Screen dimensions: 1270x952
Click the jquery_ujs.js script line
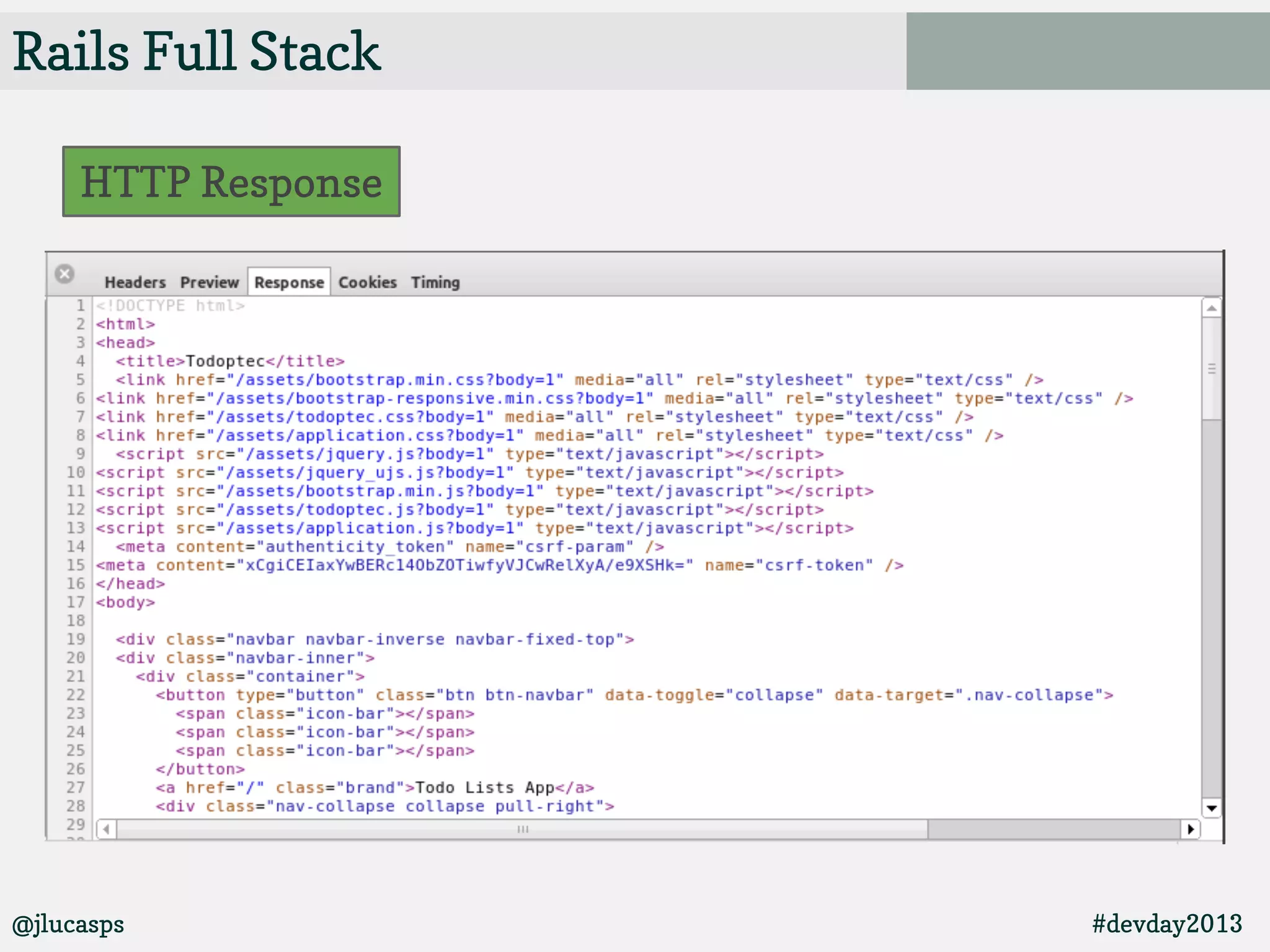469,473
